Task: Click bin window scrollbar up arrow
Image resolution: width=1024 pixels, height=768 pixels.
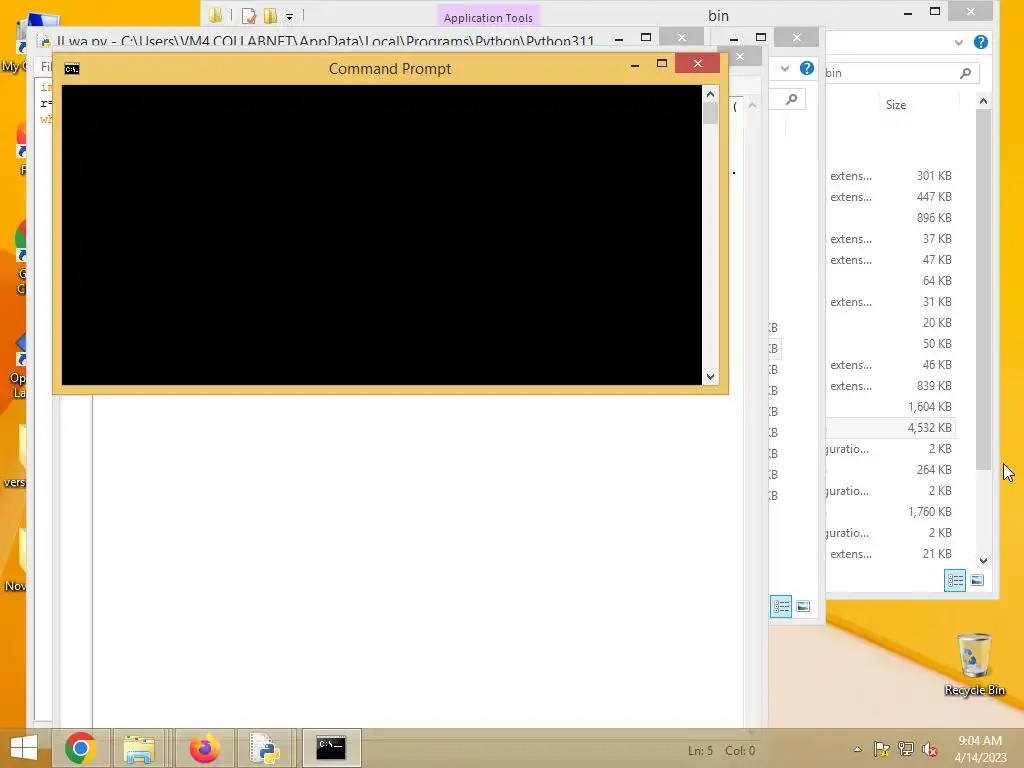Action: (984, 101)
